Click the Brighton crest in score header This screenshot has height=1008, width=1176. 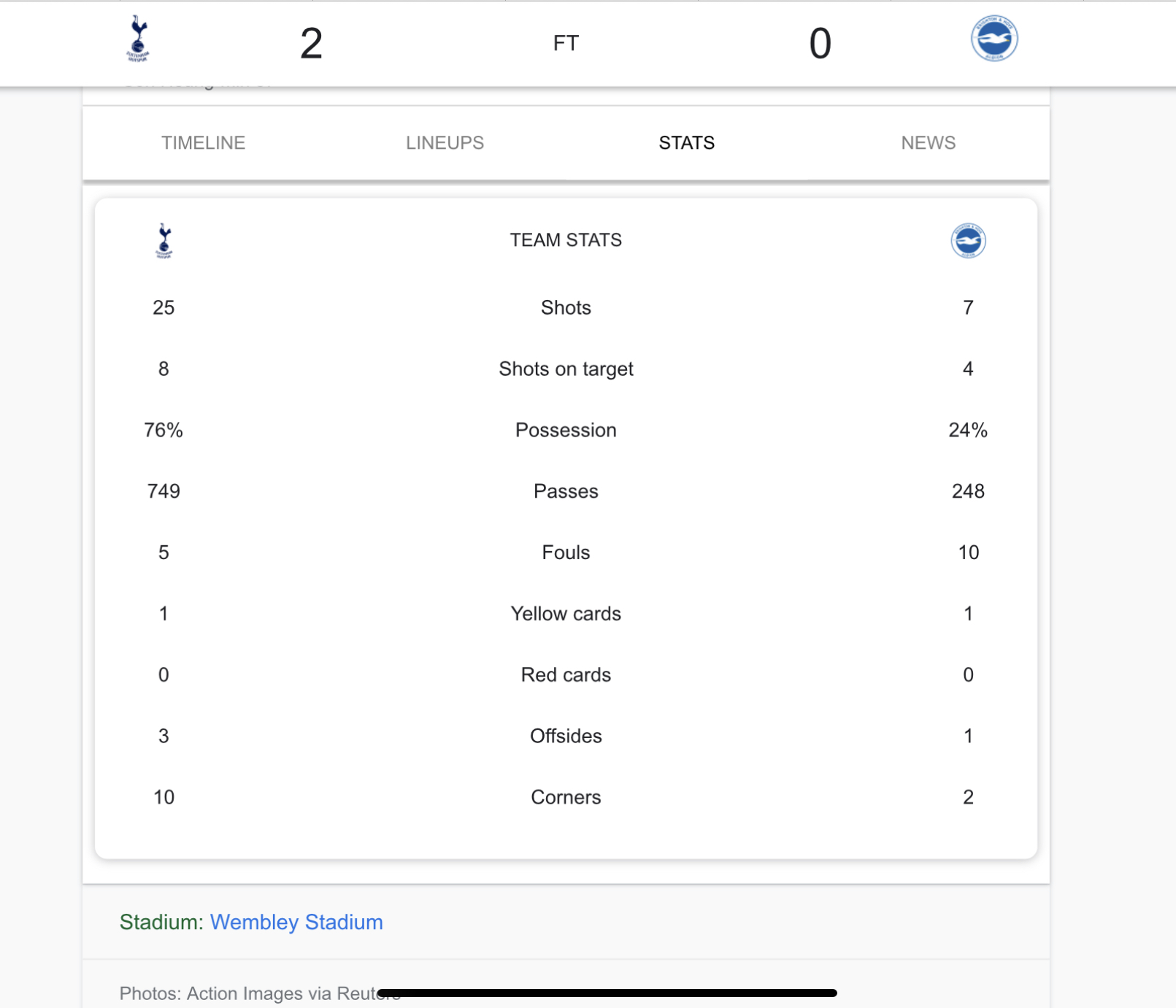994,39
